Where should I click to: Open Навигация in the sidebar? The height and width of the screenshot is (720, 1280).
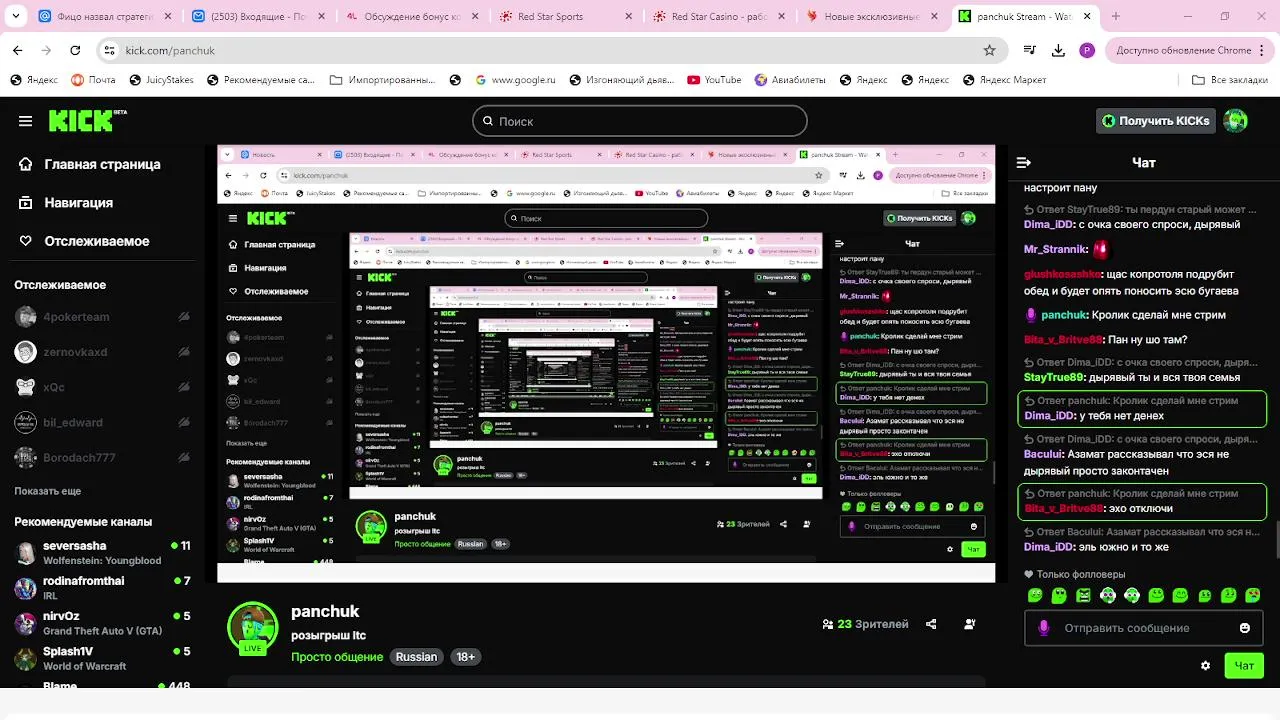click(67, 202)
